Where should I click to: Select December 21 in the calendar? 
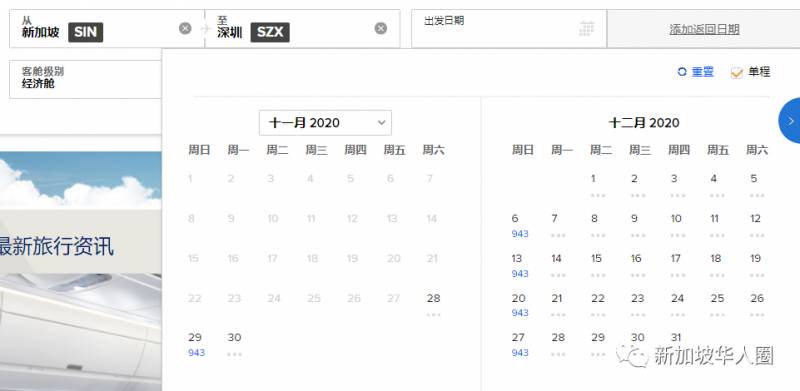click(558, 305)
